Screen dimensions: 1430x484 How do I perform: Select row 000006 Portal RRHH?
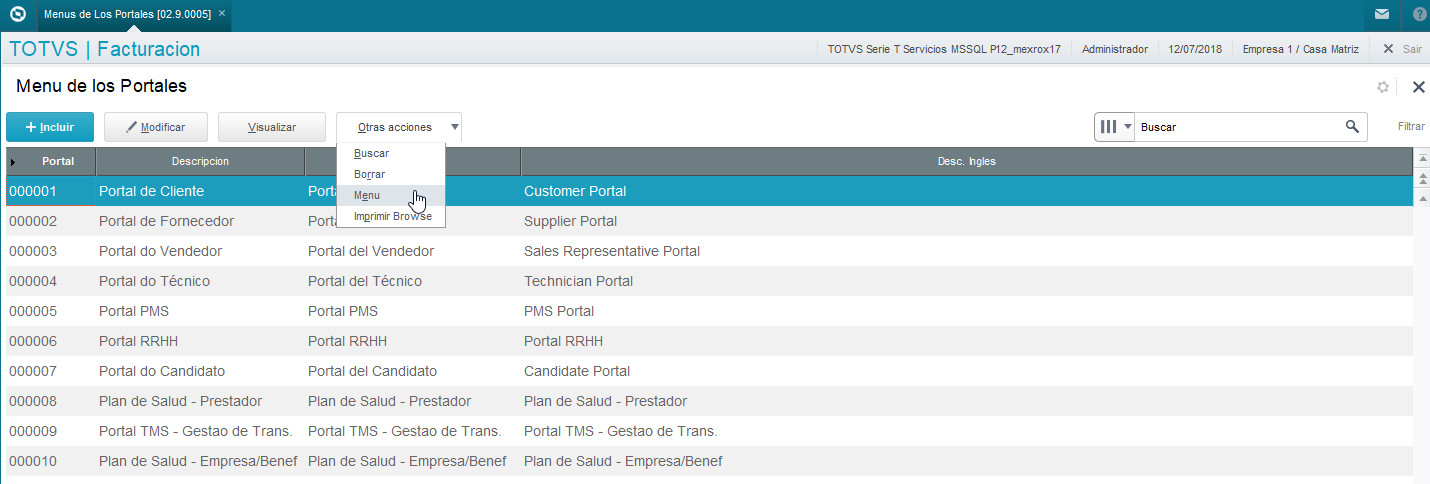click(709, 341)
